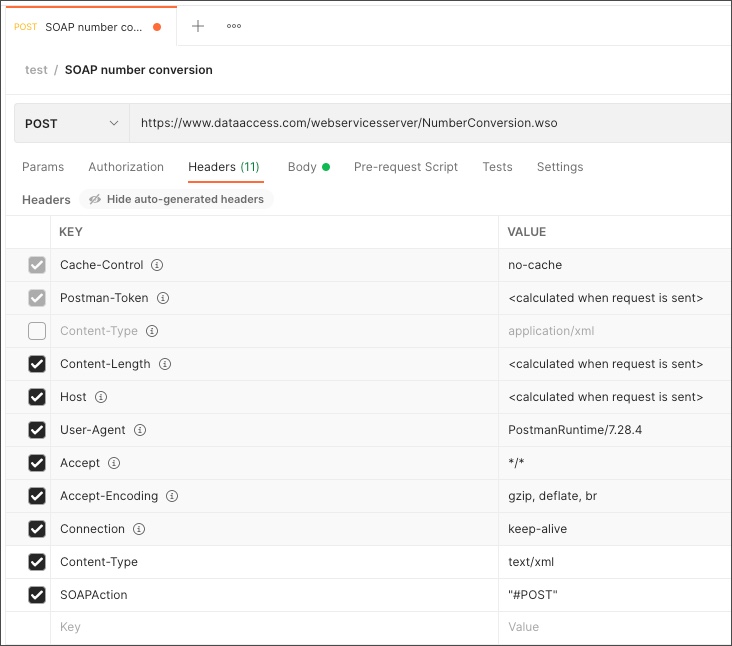Click the info icon next to User-Agent
The height and width of the screenshot is (646, 732).
coord(140,430)
